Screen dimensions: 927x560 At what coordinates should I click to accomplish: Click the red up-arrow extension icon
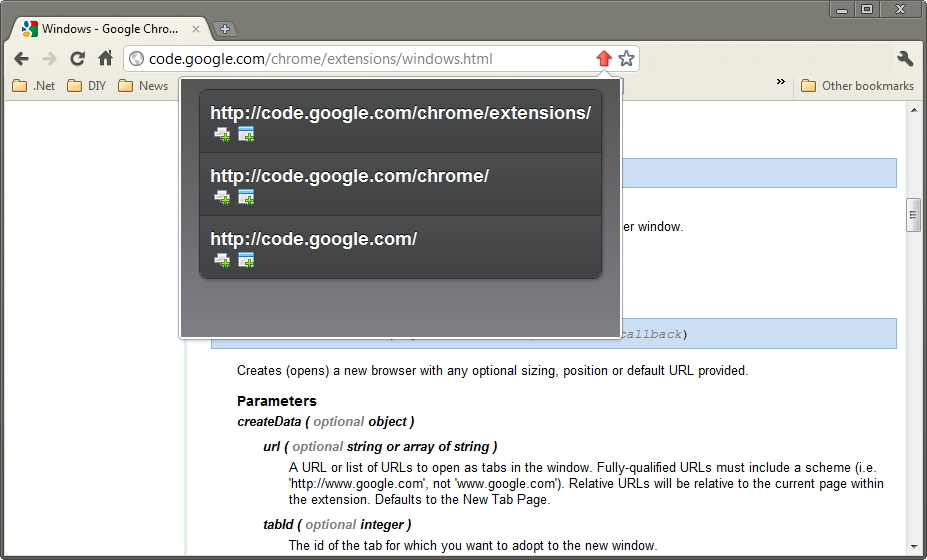(x=604, y=58)
